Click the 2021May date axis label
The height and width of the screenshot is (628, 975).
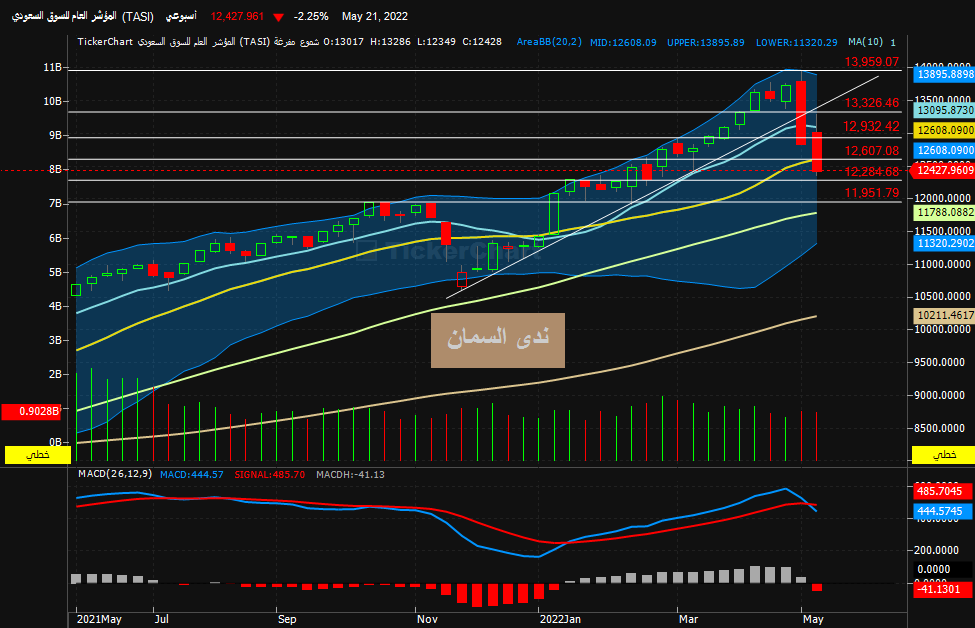99,619
